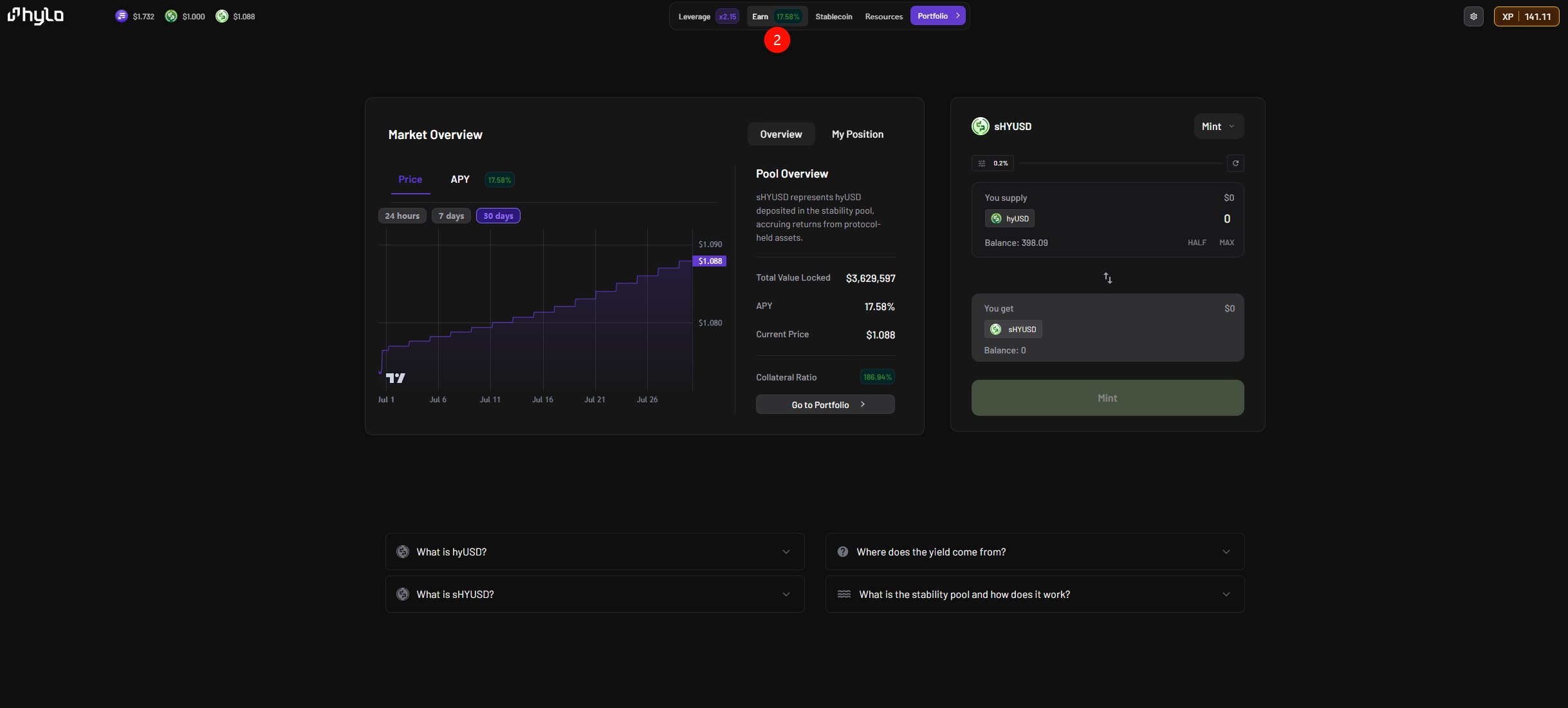Open slippage settings showing 0.2%

click(x=993, y=163)
